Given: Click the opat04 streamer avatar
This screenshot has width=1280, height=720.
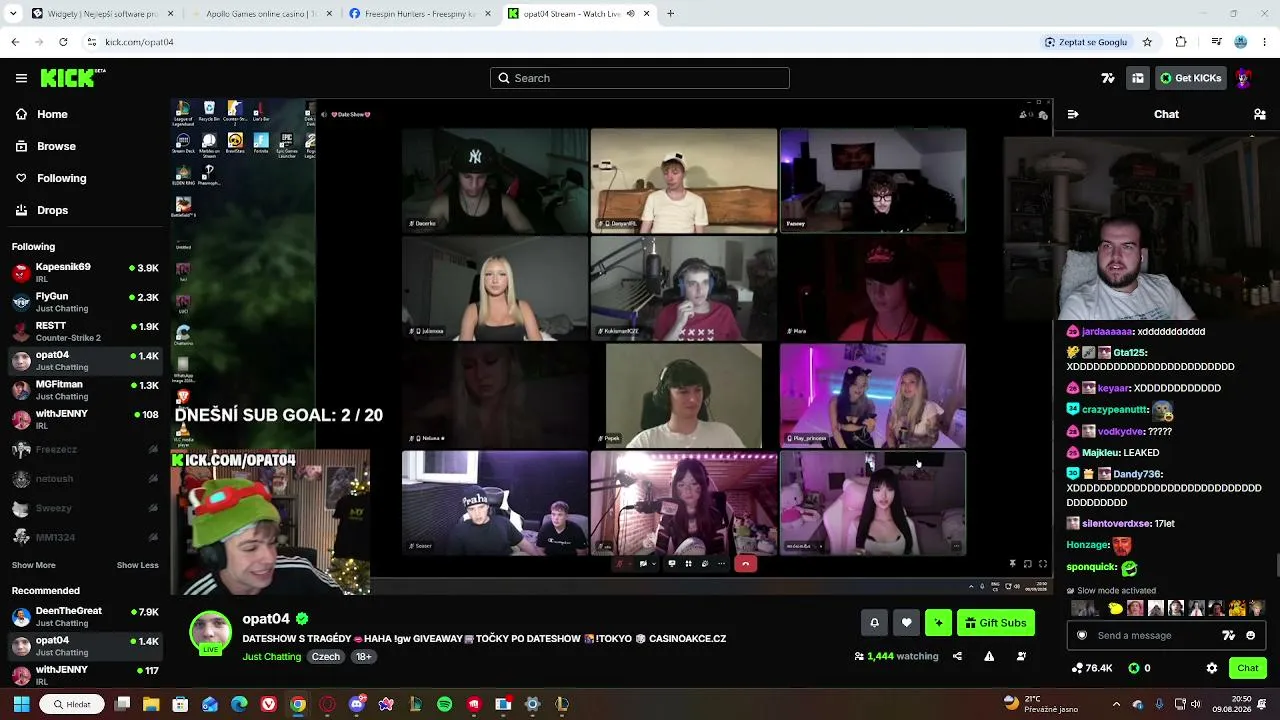Looking at the screenshot, I should tap(211, 632).
